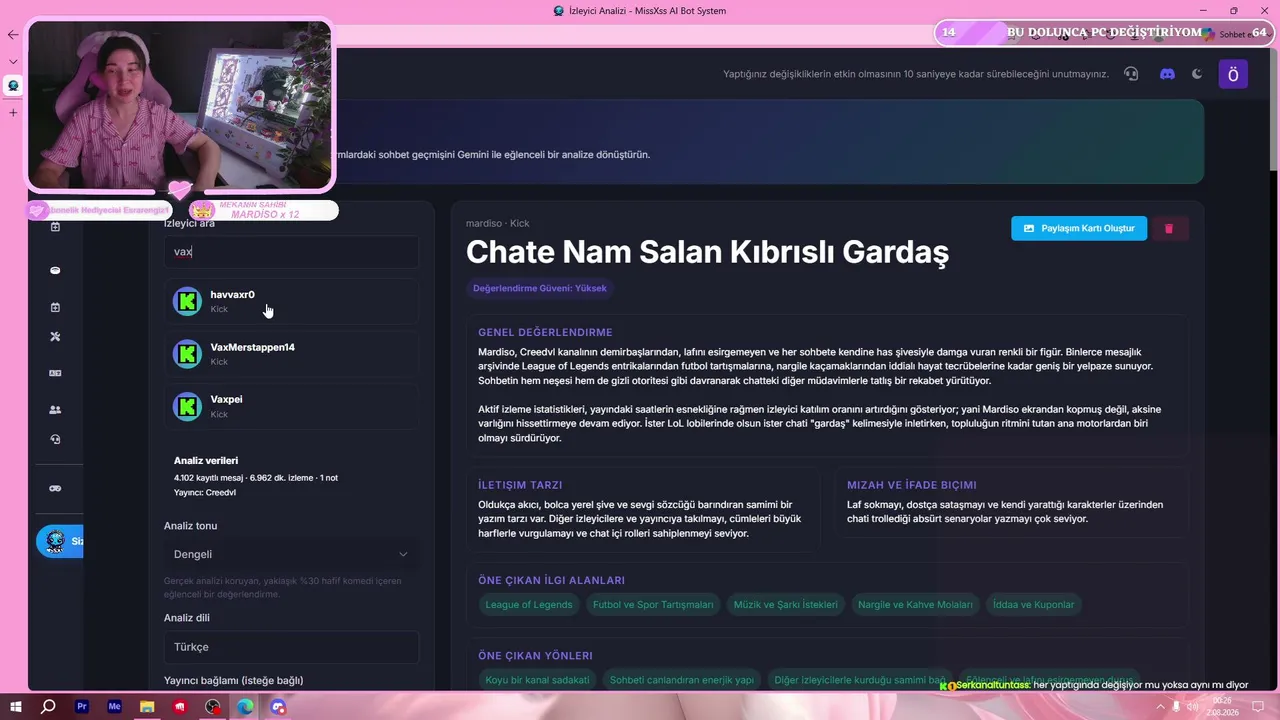Open the purple Ö profile avatar
The width and height of the screenshot is (1280, 720).
pos(1233,74)
